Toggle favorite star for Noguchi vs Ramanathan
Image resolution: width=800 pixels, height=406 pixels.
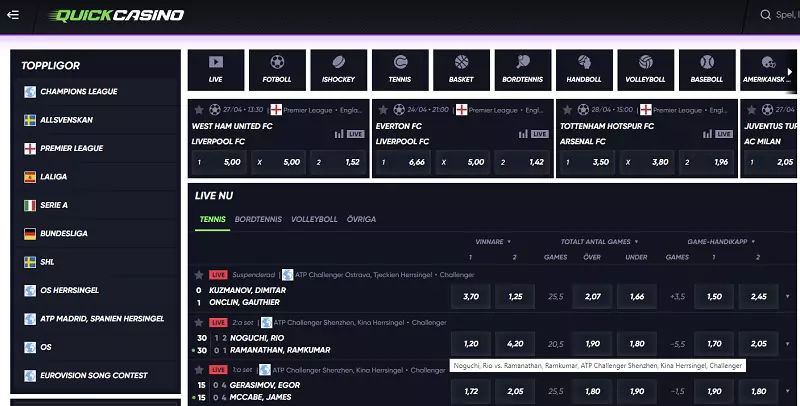point(199,322)
